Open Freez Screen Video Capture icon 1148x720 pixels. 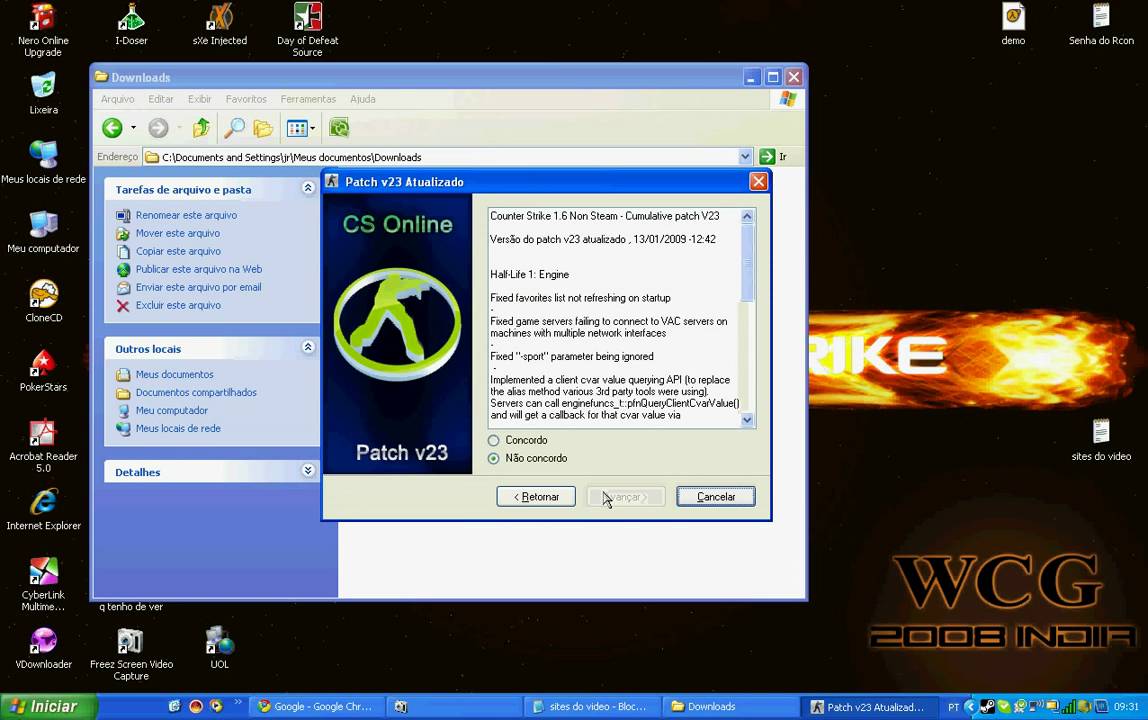coord(131,653)
